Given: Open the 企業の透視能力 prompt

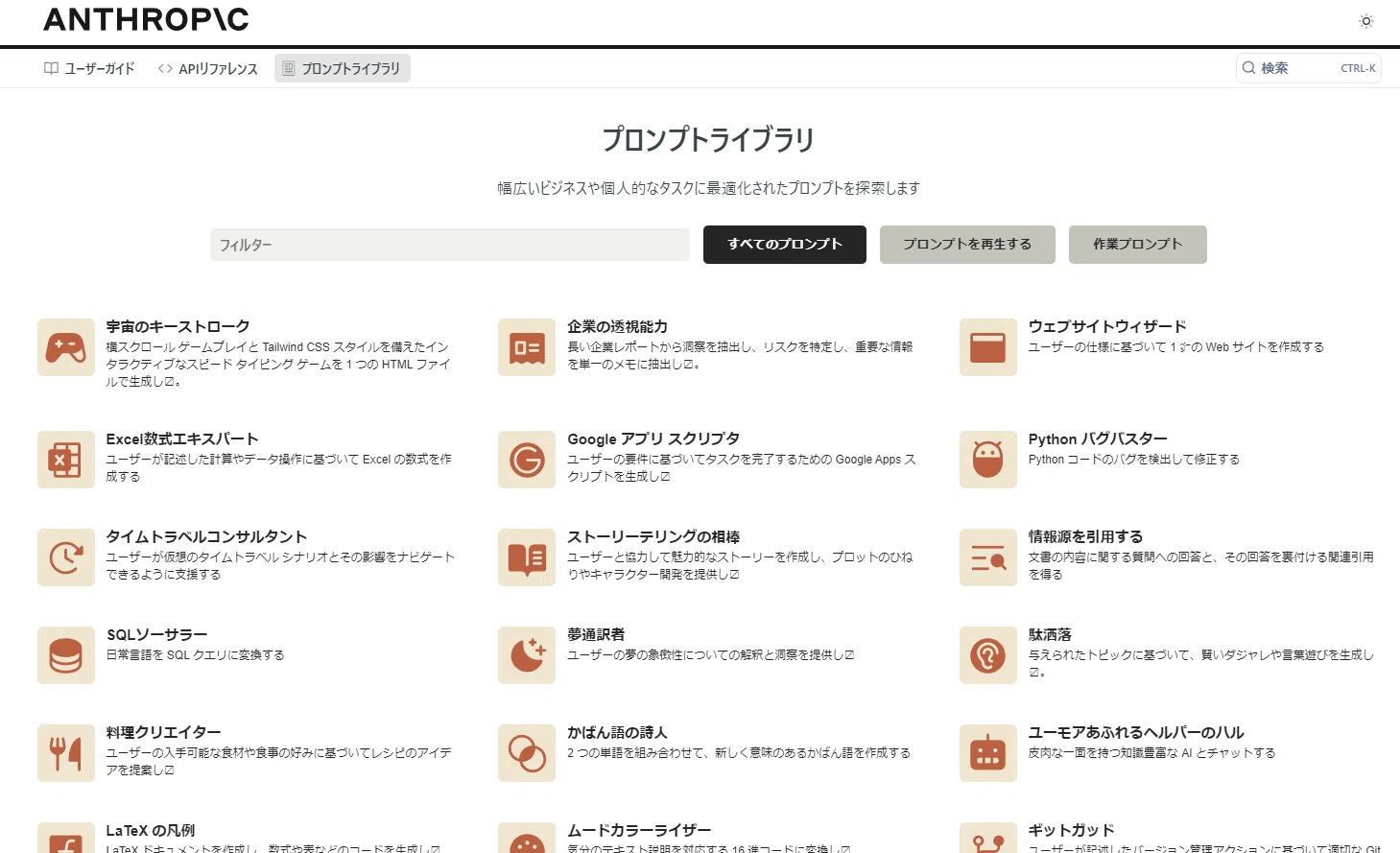Looking at the screenshot, I should (617, 327).
